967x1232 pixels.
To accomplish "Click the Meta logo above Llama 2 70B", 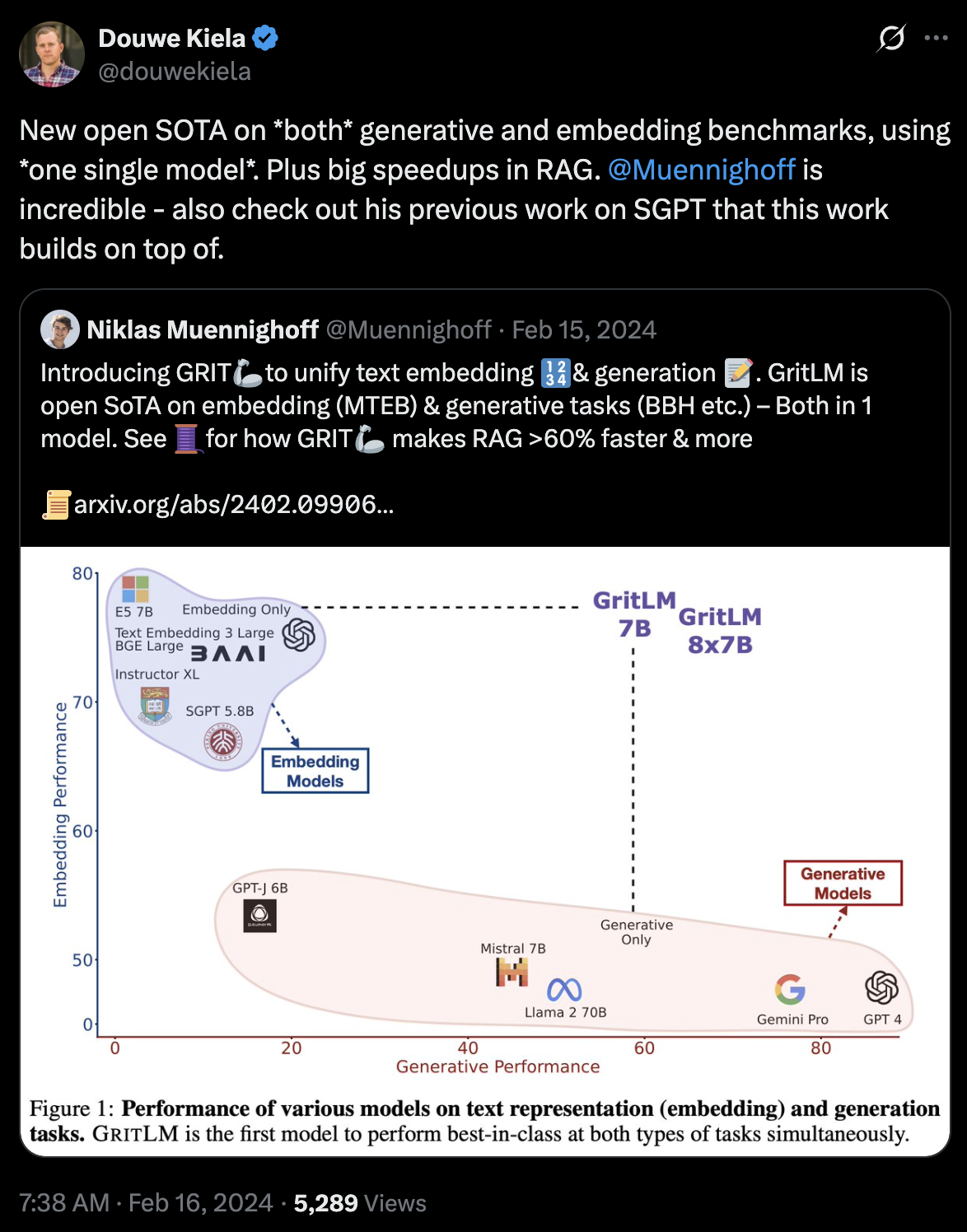I will click(x=564, y=989).
